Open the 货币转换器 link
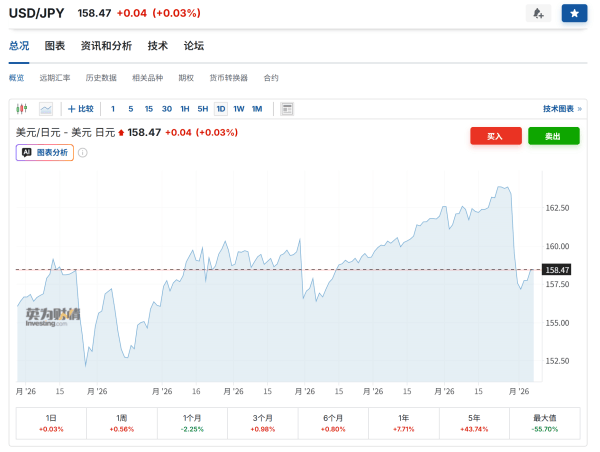This screenshot has width=600, height=452. point(228,78)
